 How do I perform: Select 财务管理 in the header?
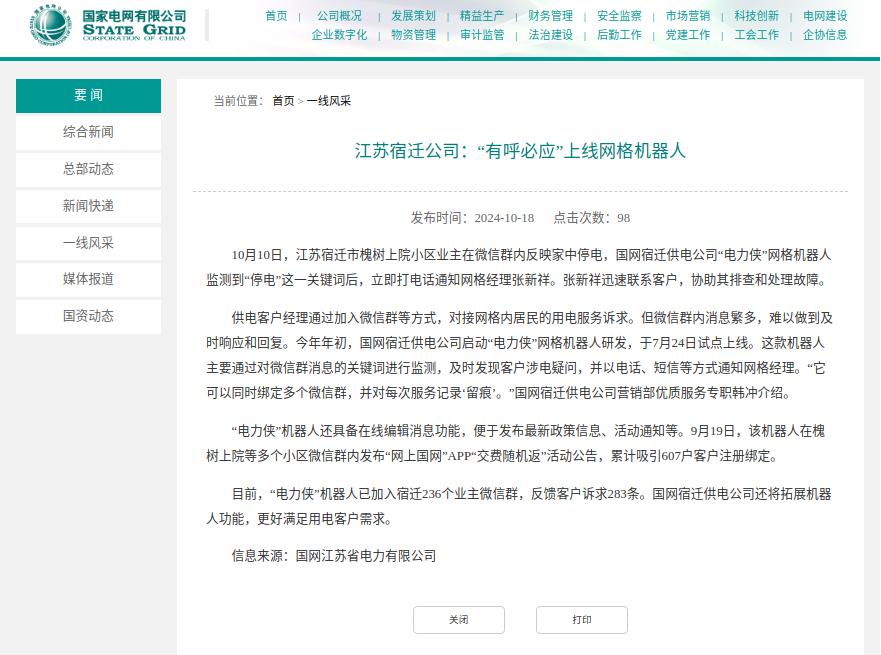coord(551,16)
